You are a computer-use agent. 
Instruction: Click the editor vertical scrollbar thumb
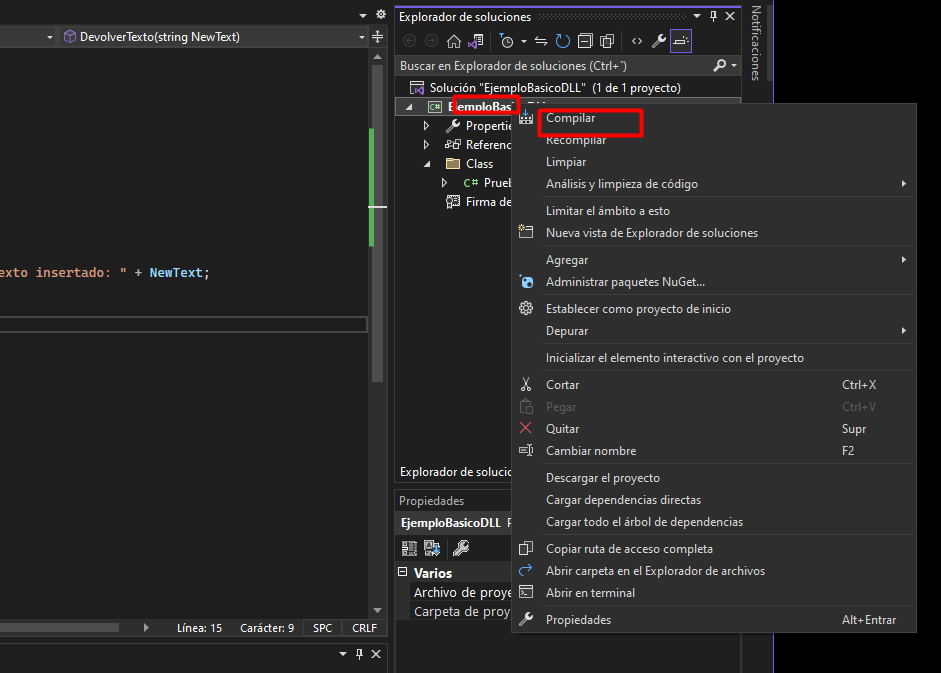coord(377,222)
